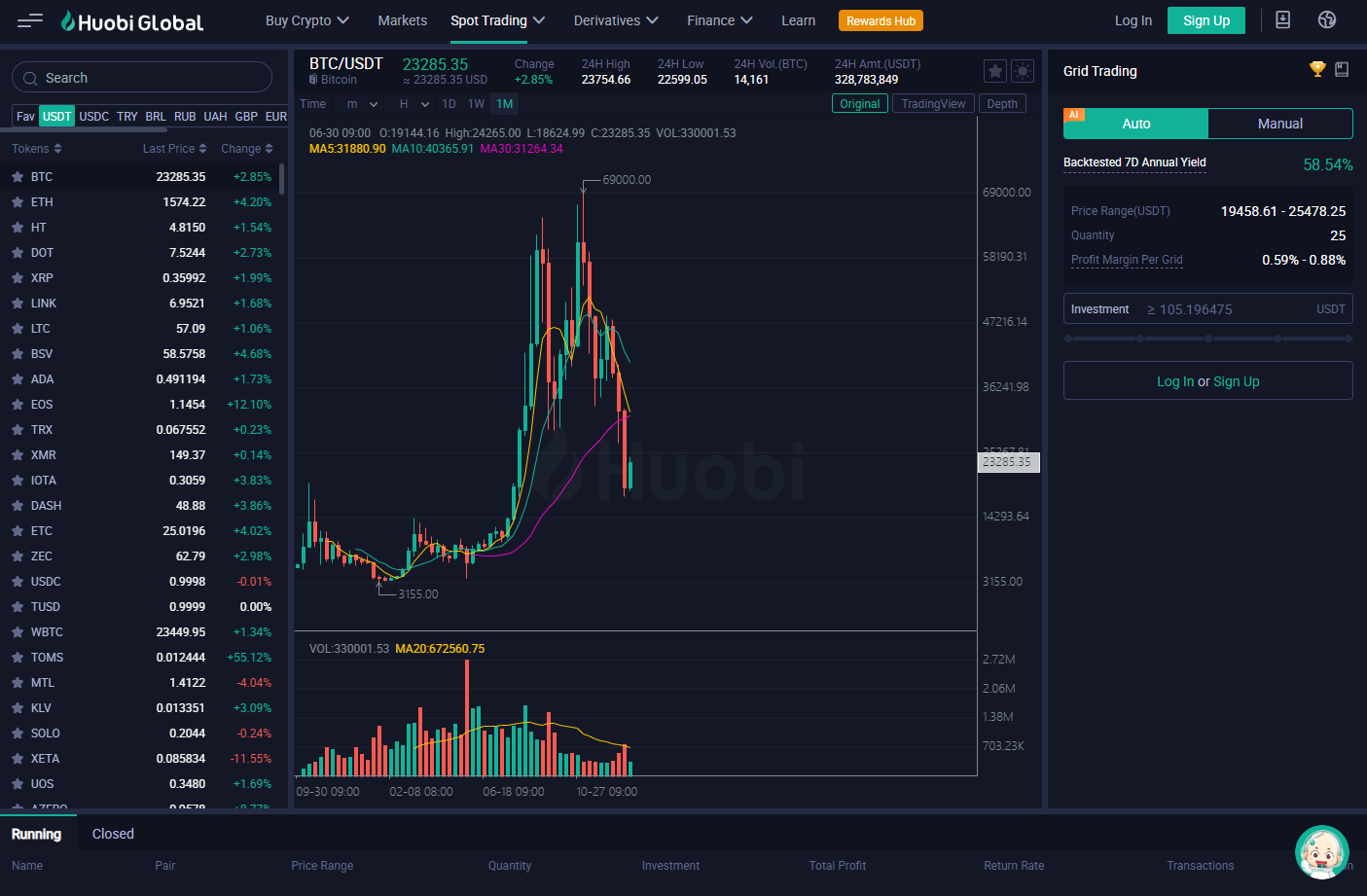
Task: Click the Sign Up button in header
Action: point(1206,20)
